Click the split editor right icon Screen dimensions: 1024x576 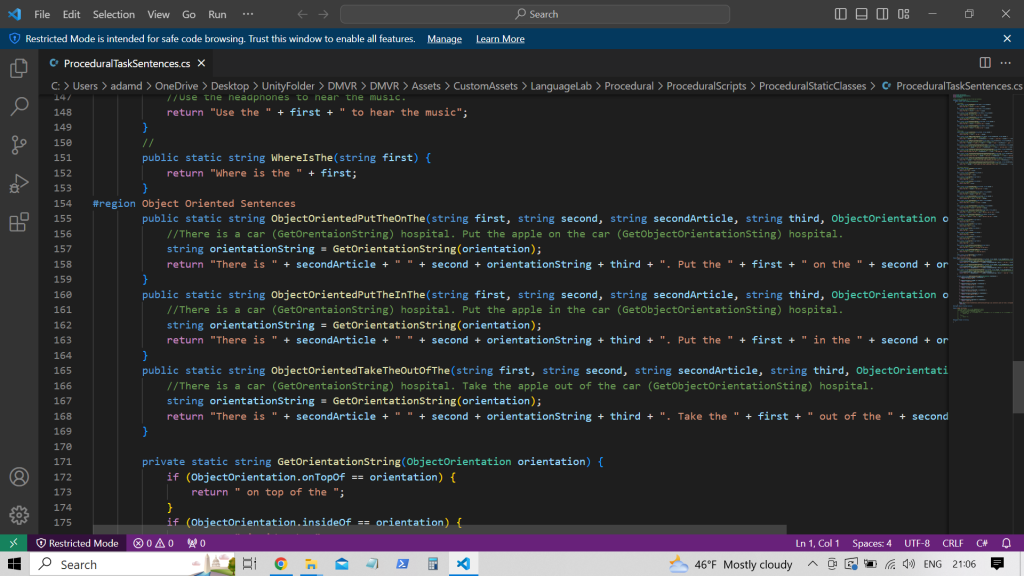985,63
